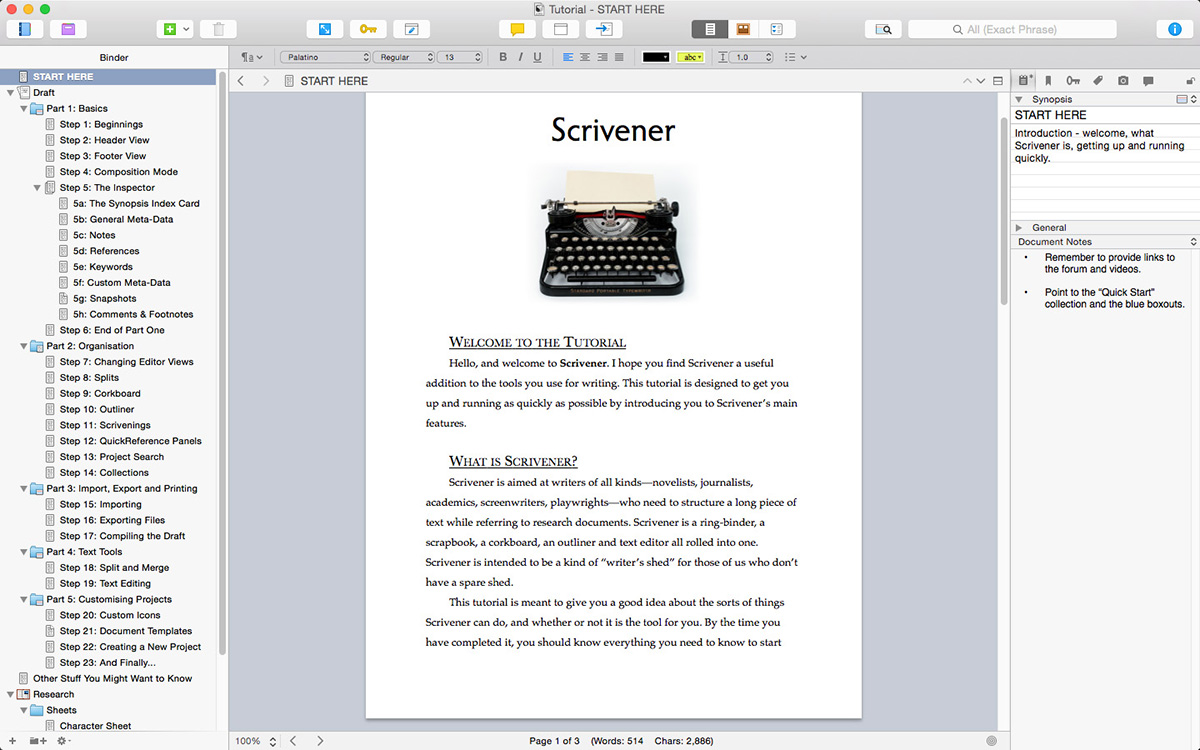Collapse Step 5: The Inspector group
The width and height of the screenshot is (1200, 750).
click(37, 187)
